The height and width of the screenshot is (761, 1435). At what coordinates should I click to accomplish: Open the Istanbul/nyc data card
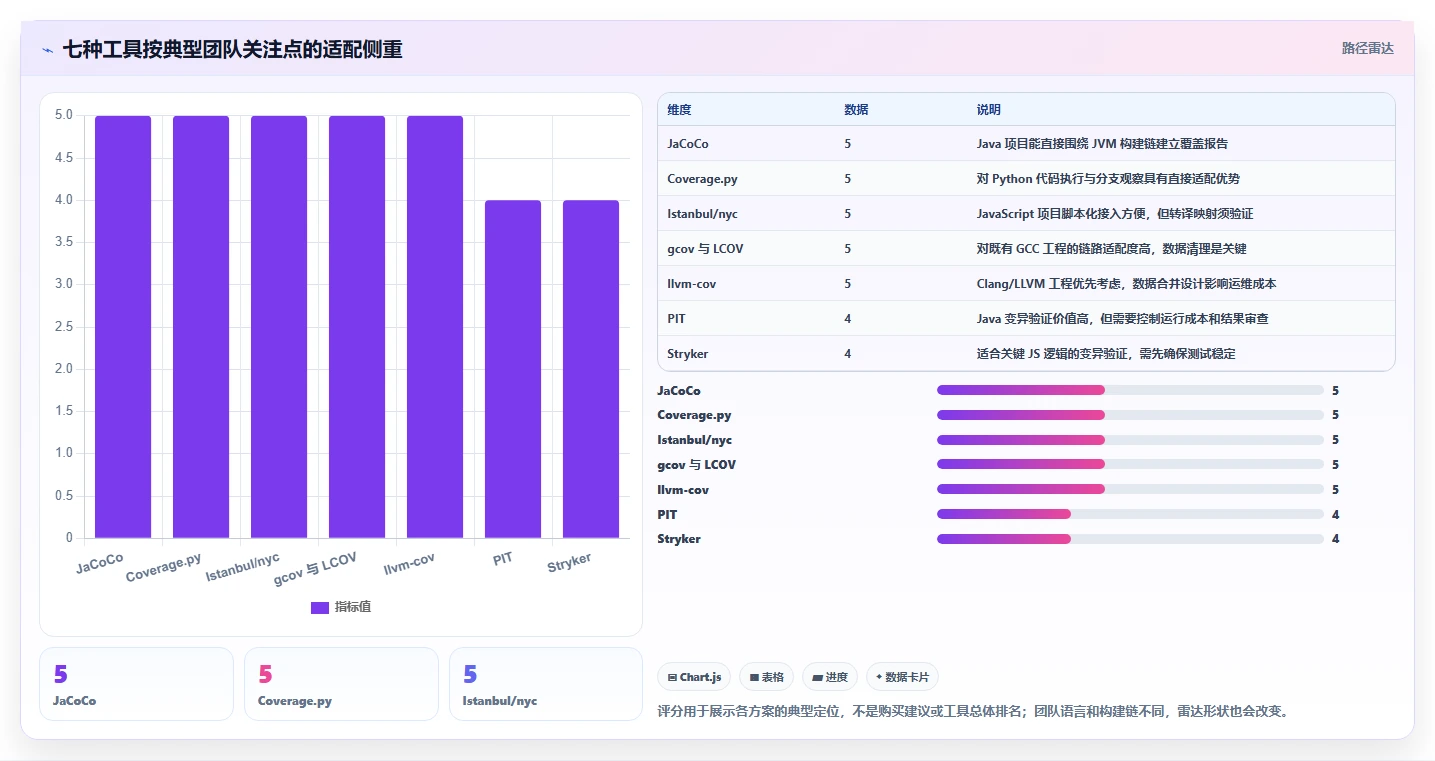click(546, 684)
